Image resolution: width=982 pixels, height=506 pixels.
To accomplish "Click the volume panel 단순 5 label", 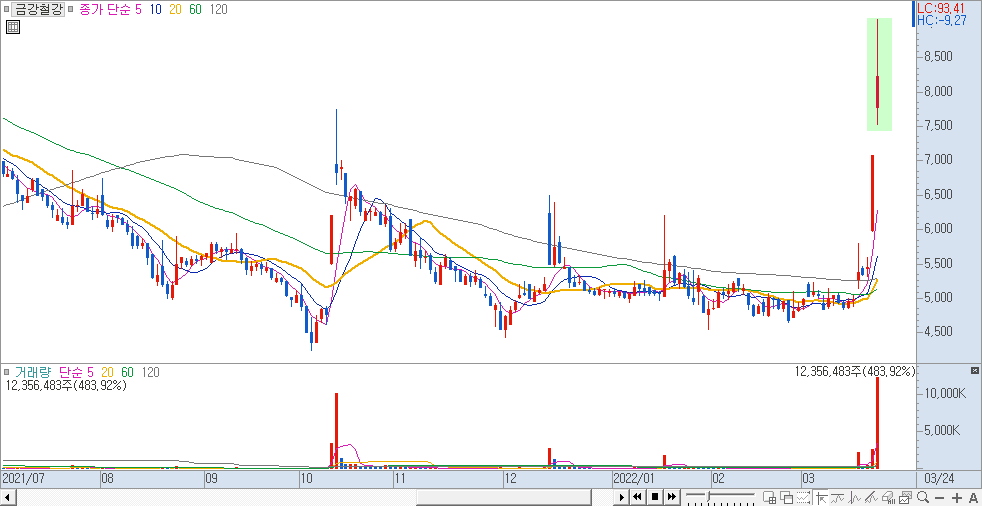I will point(74,372).
